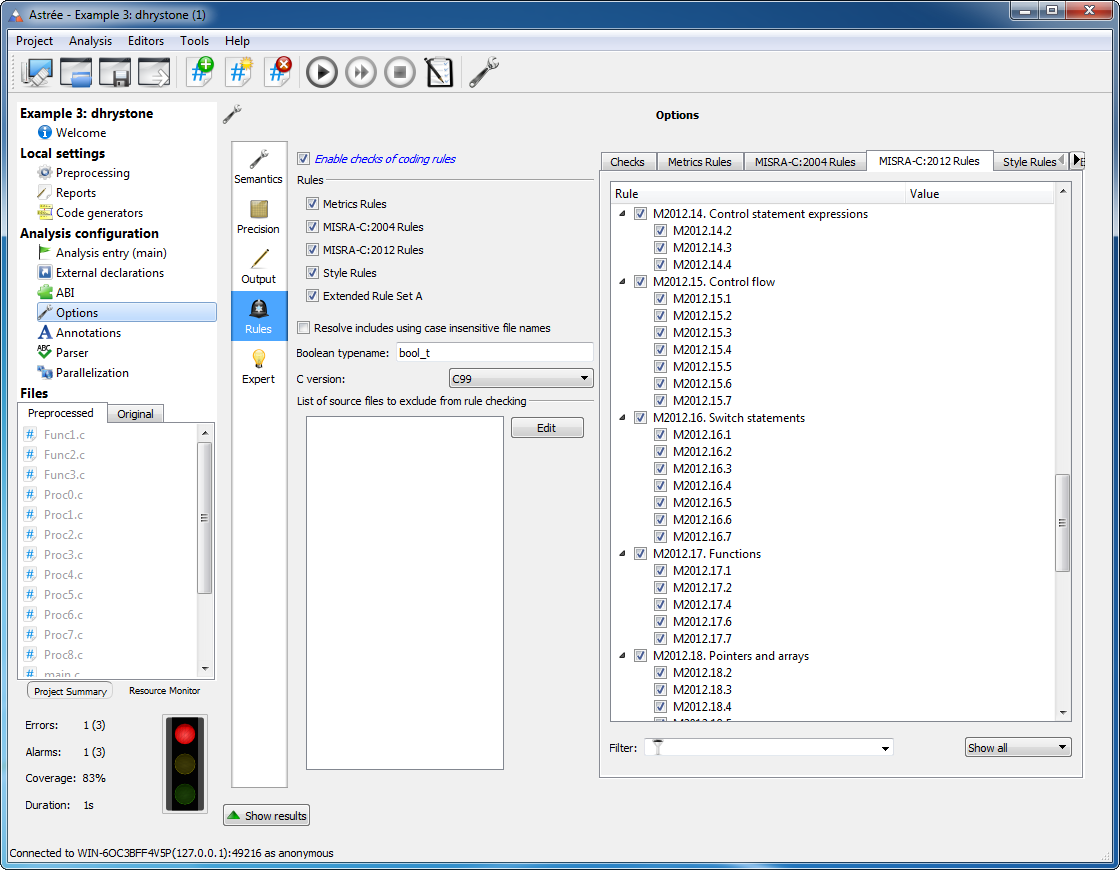Image resolution: width=1120 pixels, height=870 pixels.
Task: Uncheck rule M2012.16.4
Action: 661,486
